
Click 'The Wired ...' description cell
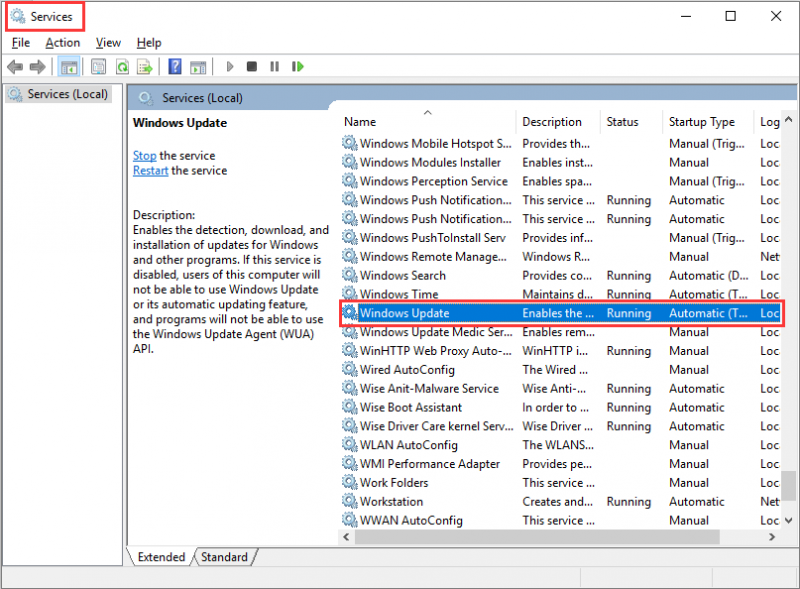coord(555,370)
